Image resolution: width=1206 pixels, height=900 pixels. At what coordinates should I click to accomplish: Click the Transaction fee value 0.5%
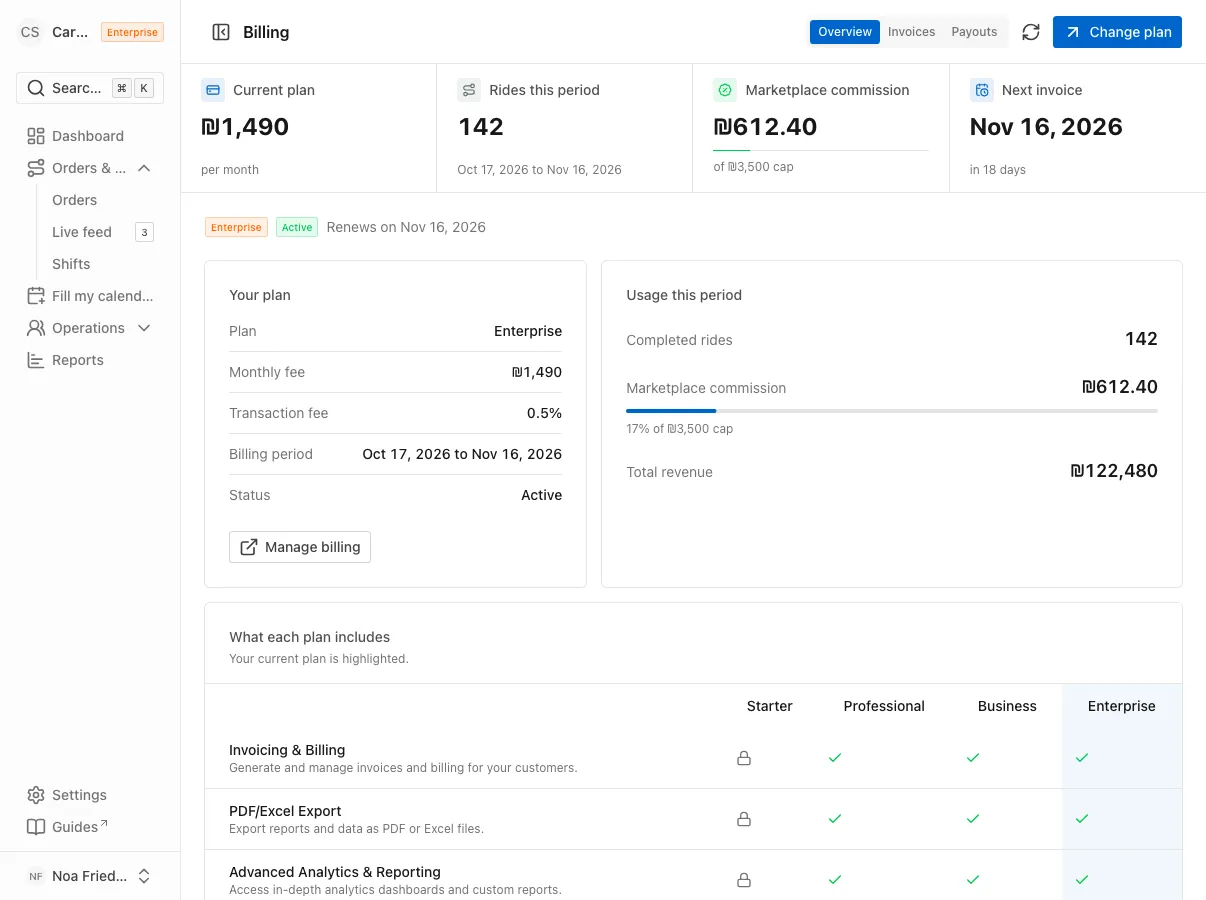click(544, 413)
